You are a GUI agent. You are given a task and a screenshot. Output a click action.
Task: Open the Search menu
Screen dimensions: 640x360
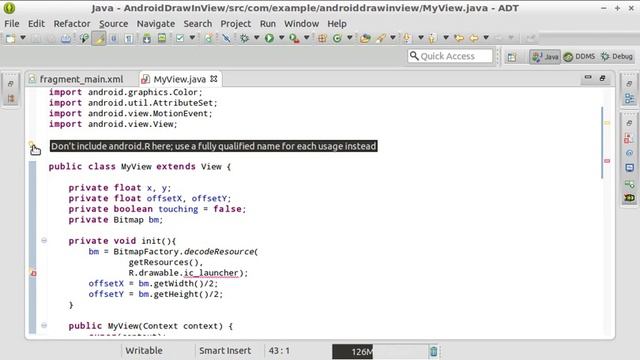(x=198, y=24)
